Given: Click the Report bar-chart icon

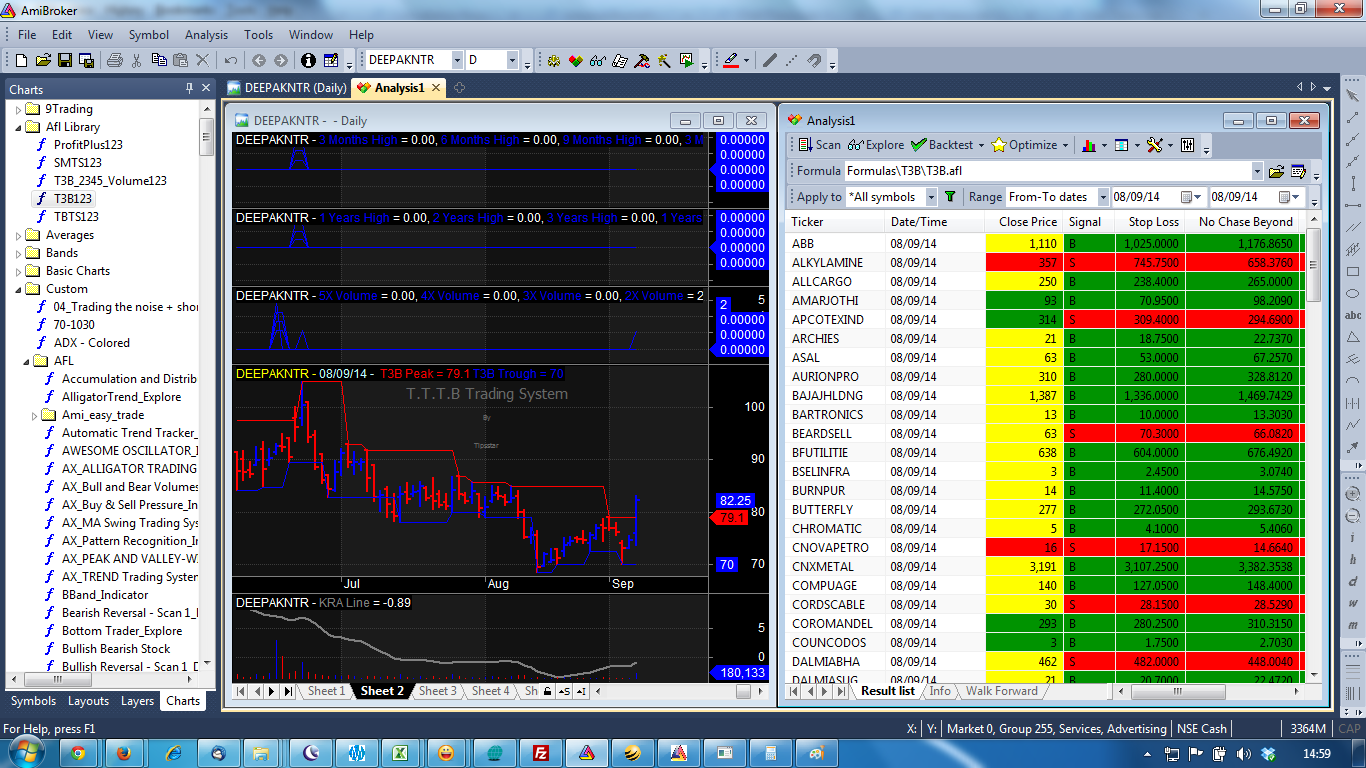Looking at the screenshot, I should point(1089,145).
